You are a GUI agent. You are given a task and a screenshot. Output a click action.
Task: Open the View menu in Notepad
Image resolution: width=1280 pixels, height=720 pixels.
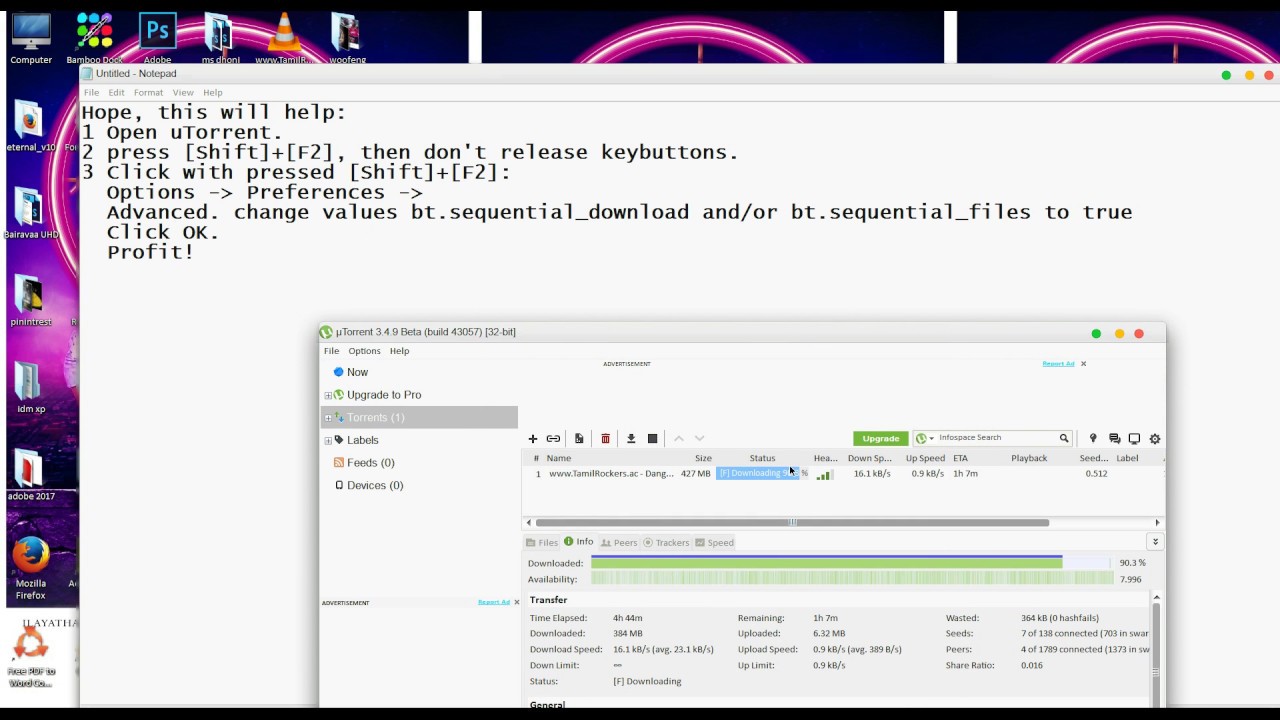[183, 93]
